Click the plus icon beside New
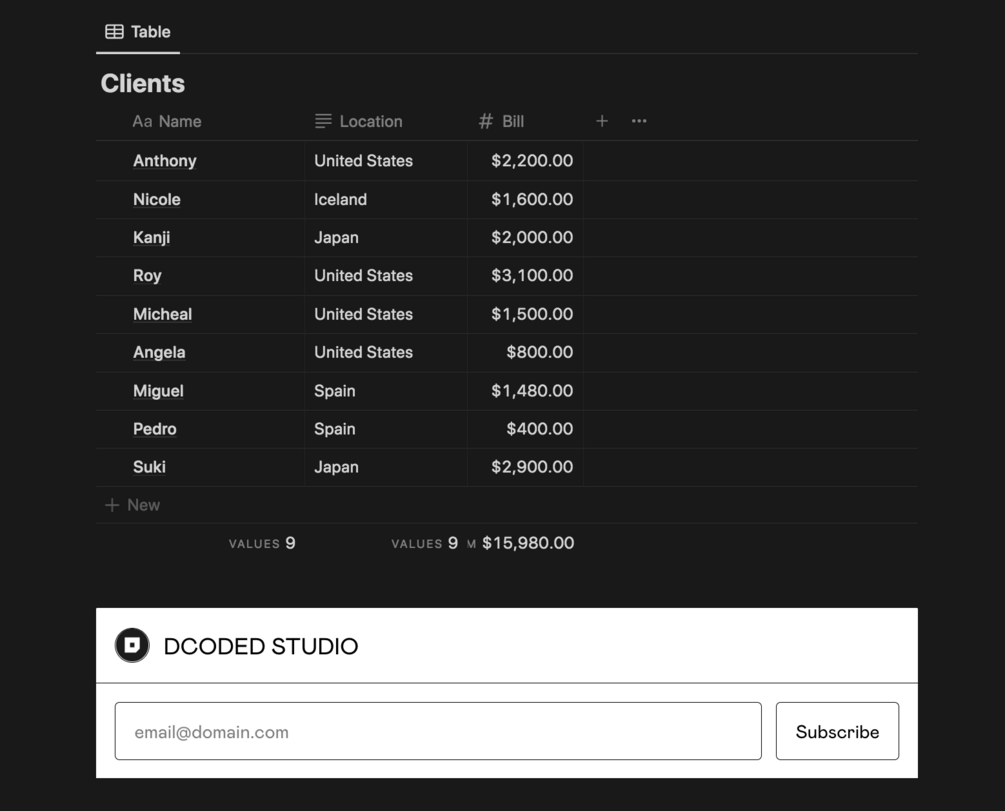Screen dimensions: 1005x811 pos(112,505)
